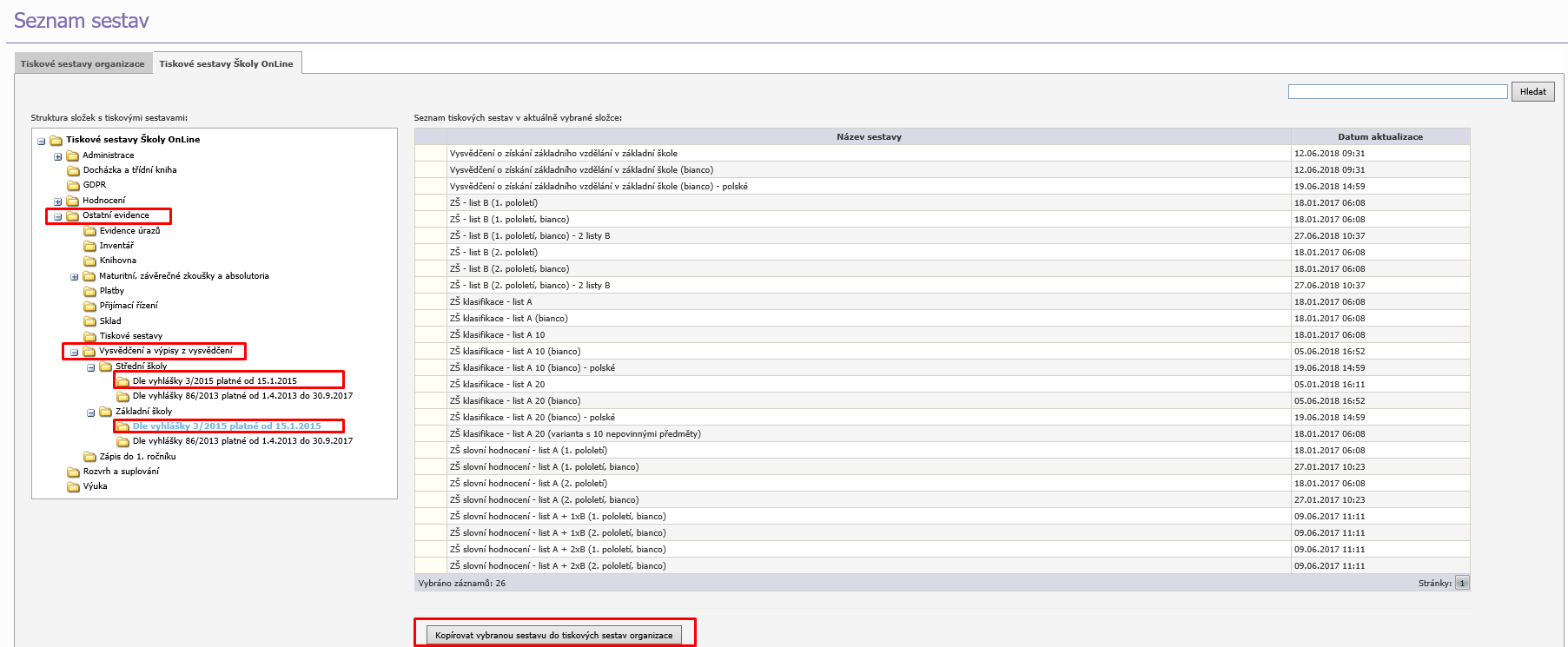
Task: Click the Hodnocení folder icon
Action: coord(73,201)
